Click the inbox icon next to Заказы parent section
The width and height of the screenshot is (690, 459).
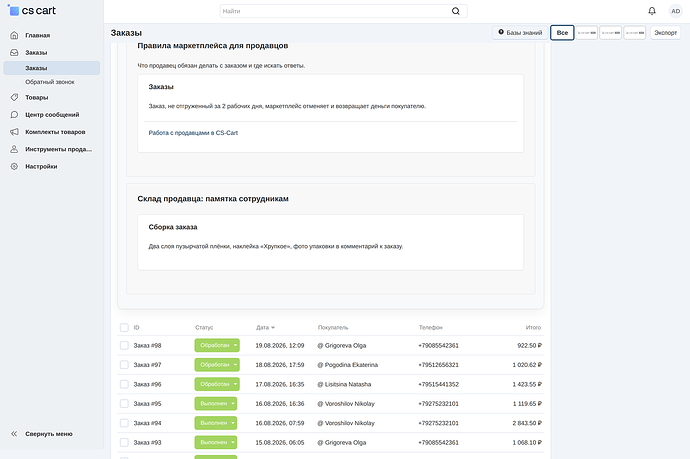pos(14,52)
